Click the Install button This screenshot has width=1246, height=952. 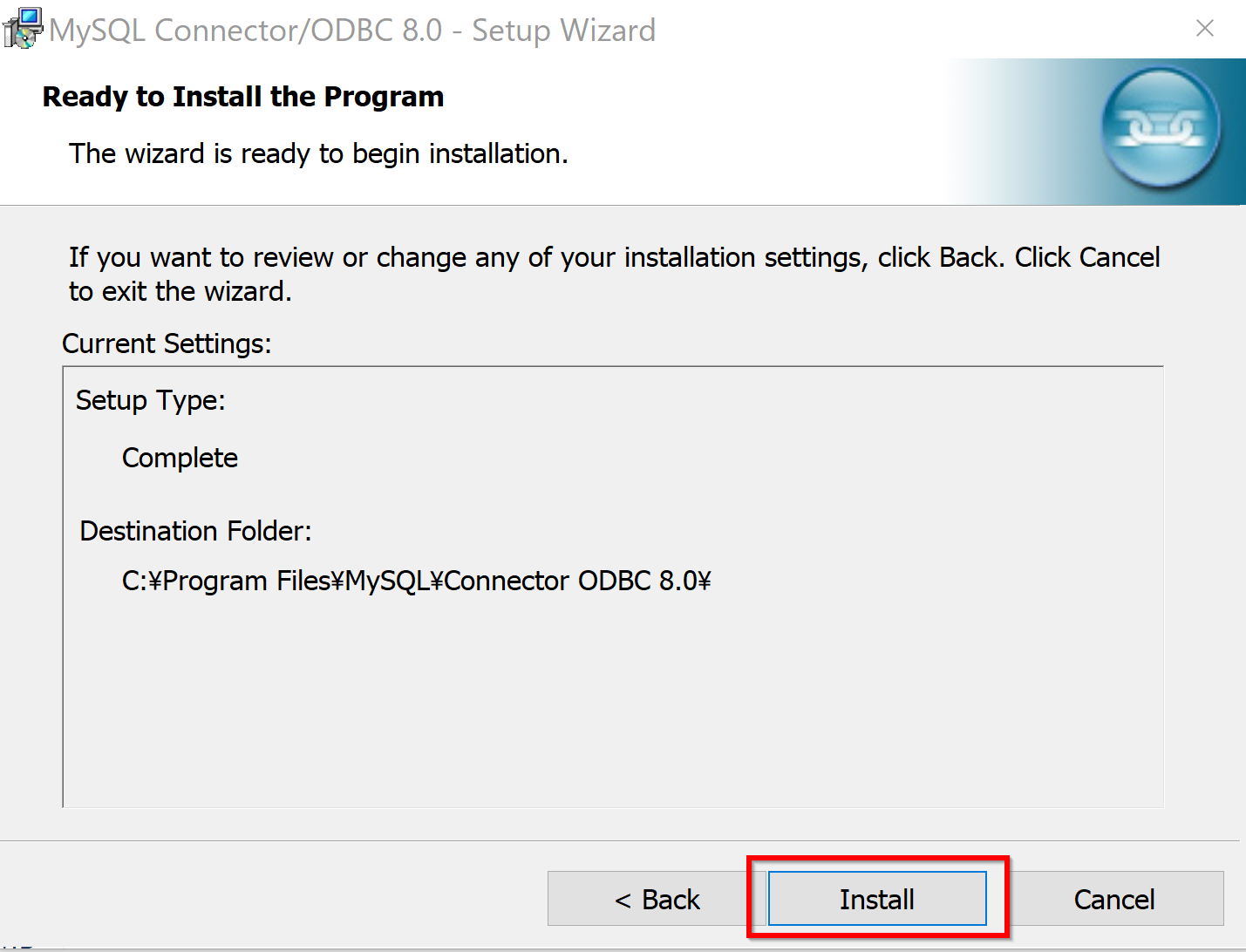click(x=877, y=898)
